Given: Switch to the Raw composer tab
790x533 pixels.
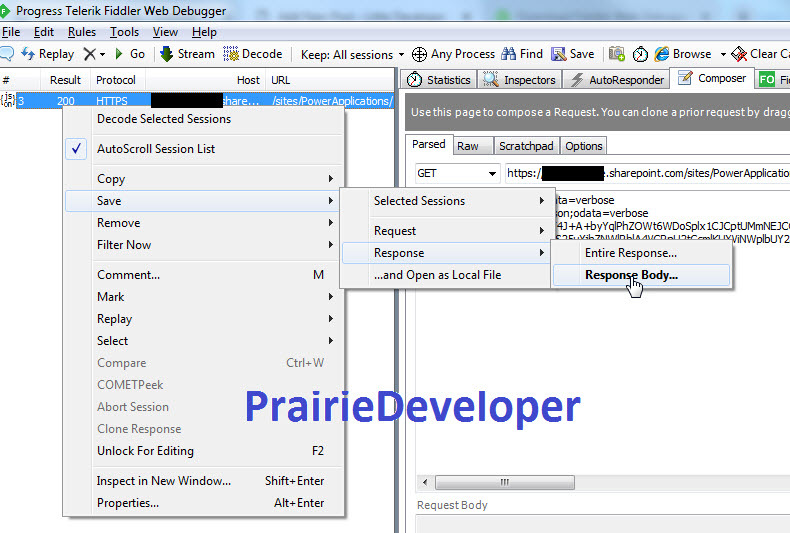Looking at the screenshot, I should coord(473,146).
